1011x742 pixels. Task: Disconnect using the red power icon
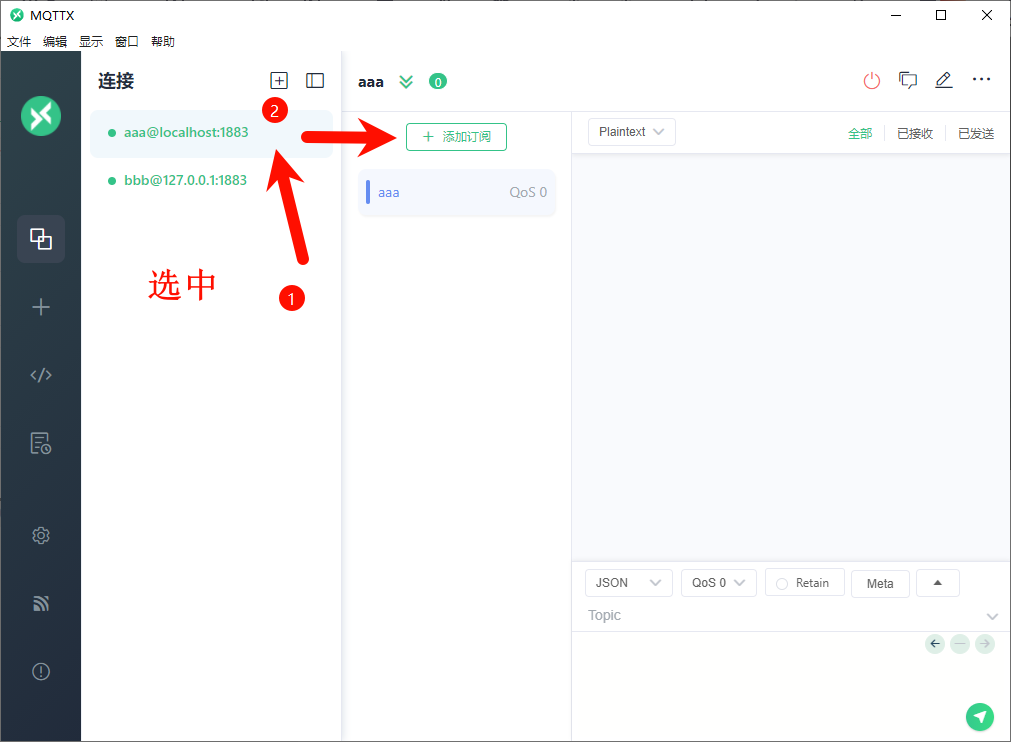pyautogui.click(x=872, y=81)
